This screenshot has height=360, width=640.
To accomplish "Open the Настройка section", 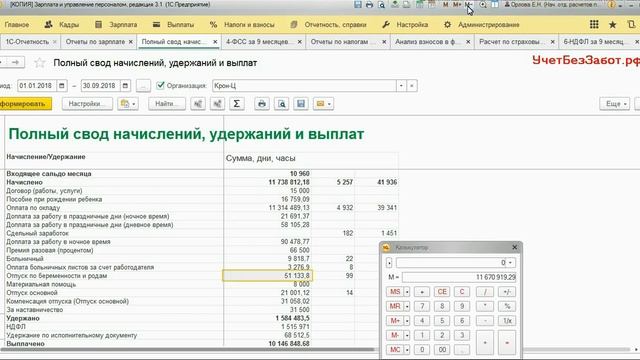I will pyautogui.click(x=405, y=24).
